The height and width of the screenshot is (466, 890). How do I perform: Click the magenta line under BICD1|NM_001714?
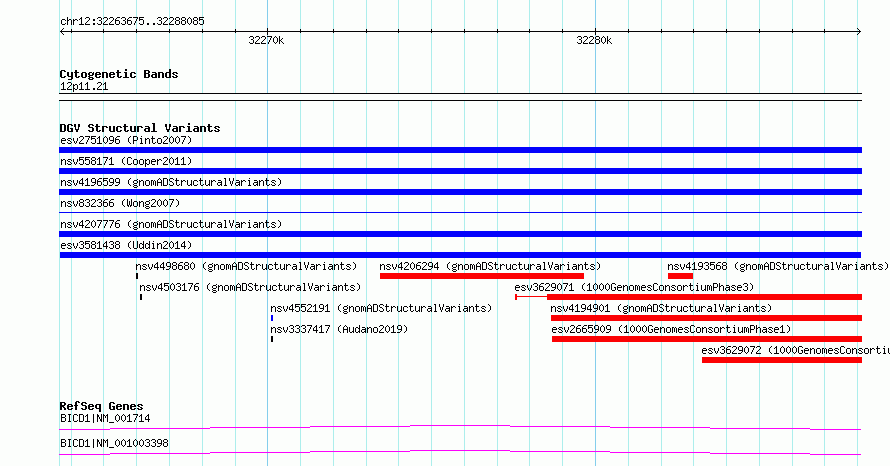click(460, 427)
